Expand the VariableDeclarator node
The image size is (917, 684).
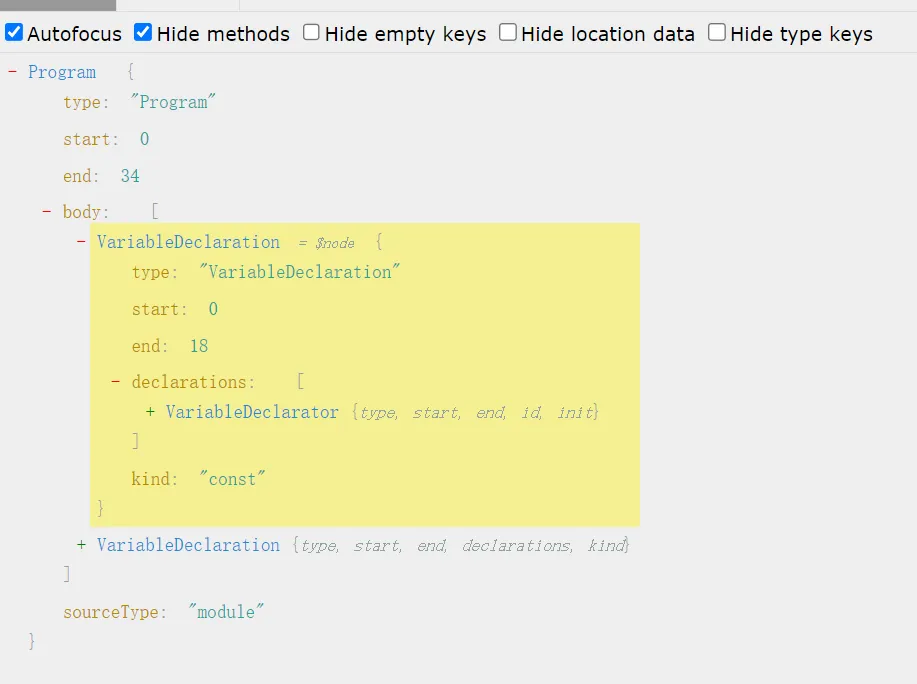[151, 412]
